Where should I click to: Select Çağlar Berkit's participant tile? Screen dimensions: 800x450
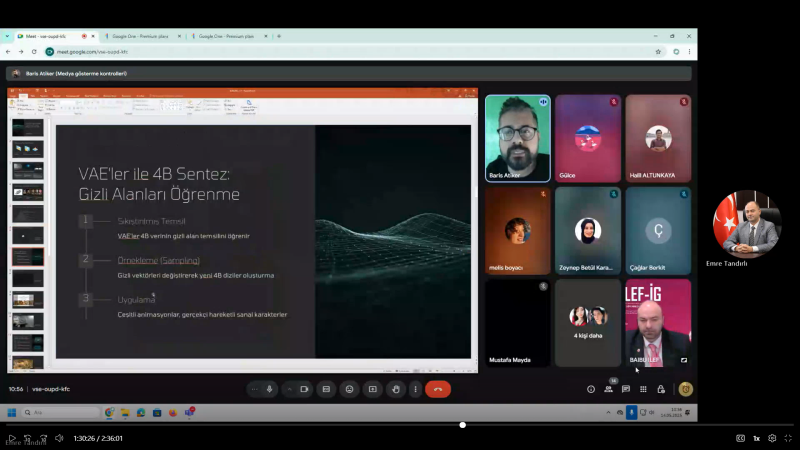(658, 231)
